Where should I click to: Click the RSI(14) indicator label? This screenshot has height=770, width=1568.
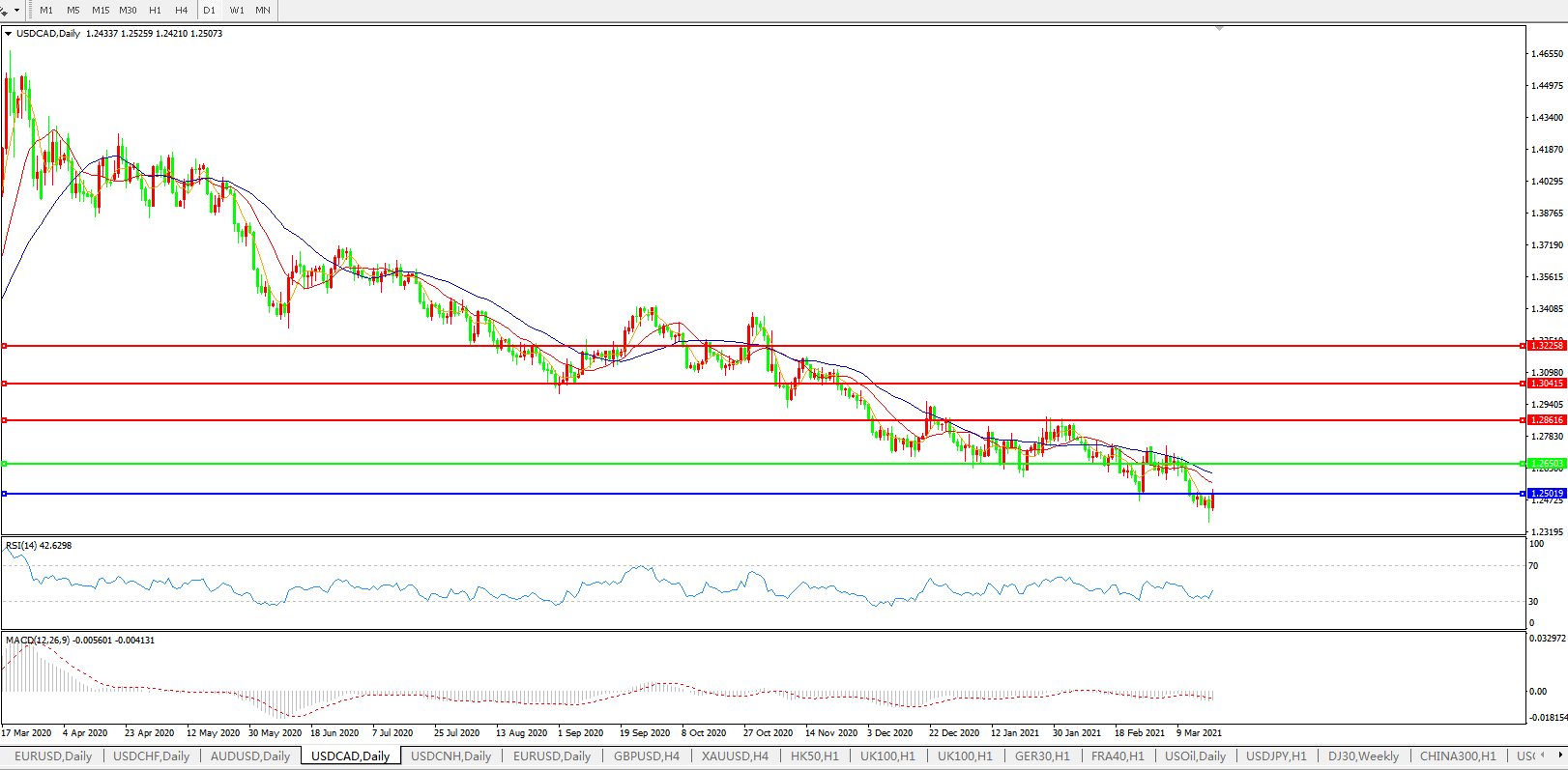39,546
